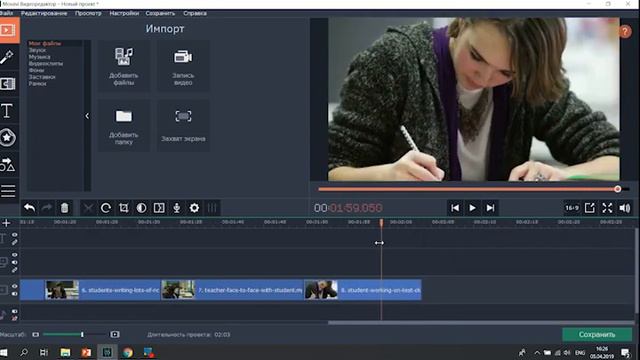Open the 16:9 aspect ratio dropdown

pyautogui.click(x=572, y=208)
